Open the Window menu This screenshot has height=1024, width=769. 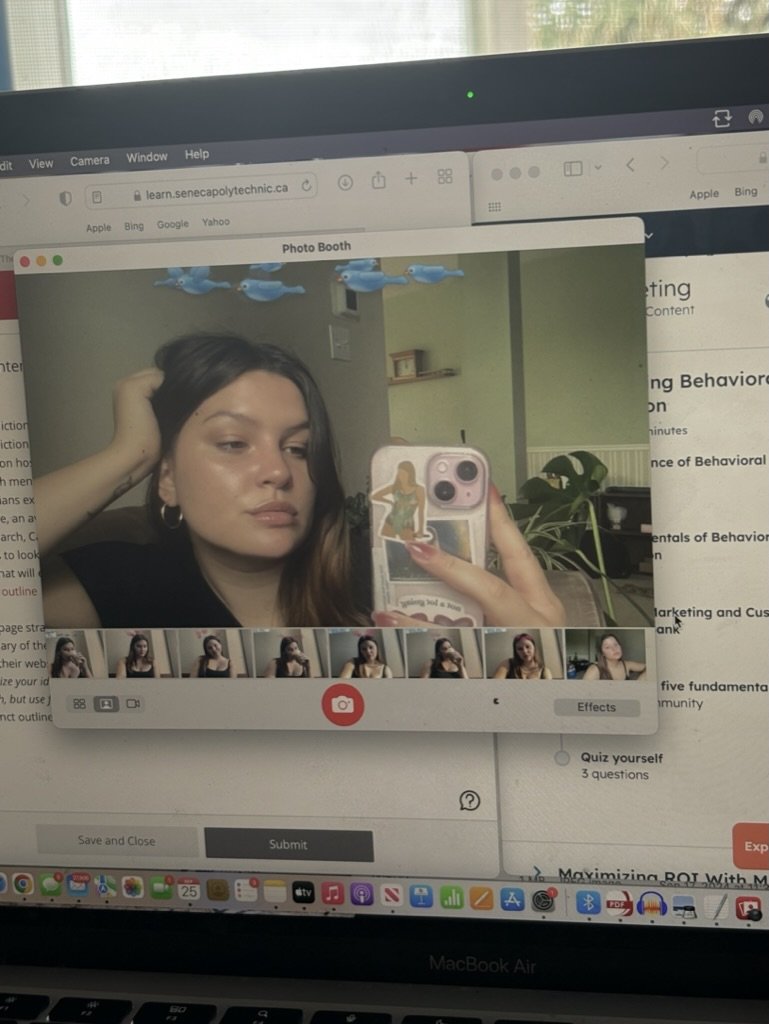(146, 157)
